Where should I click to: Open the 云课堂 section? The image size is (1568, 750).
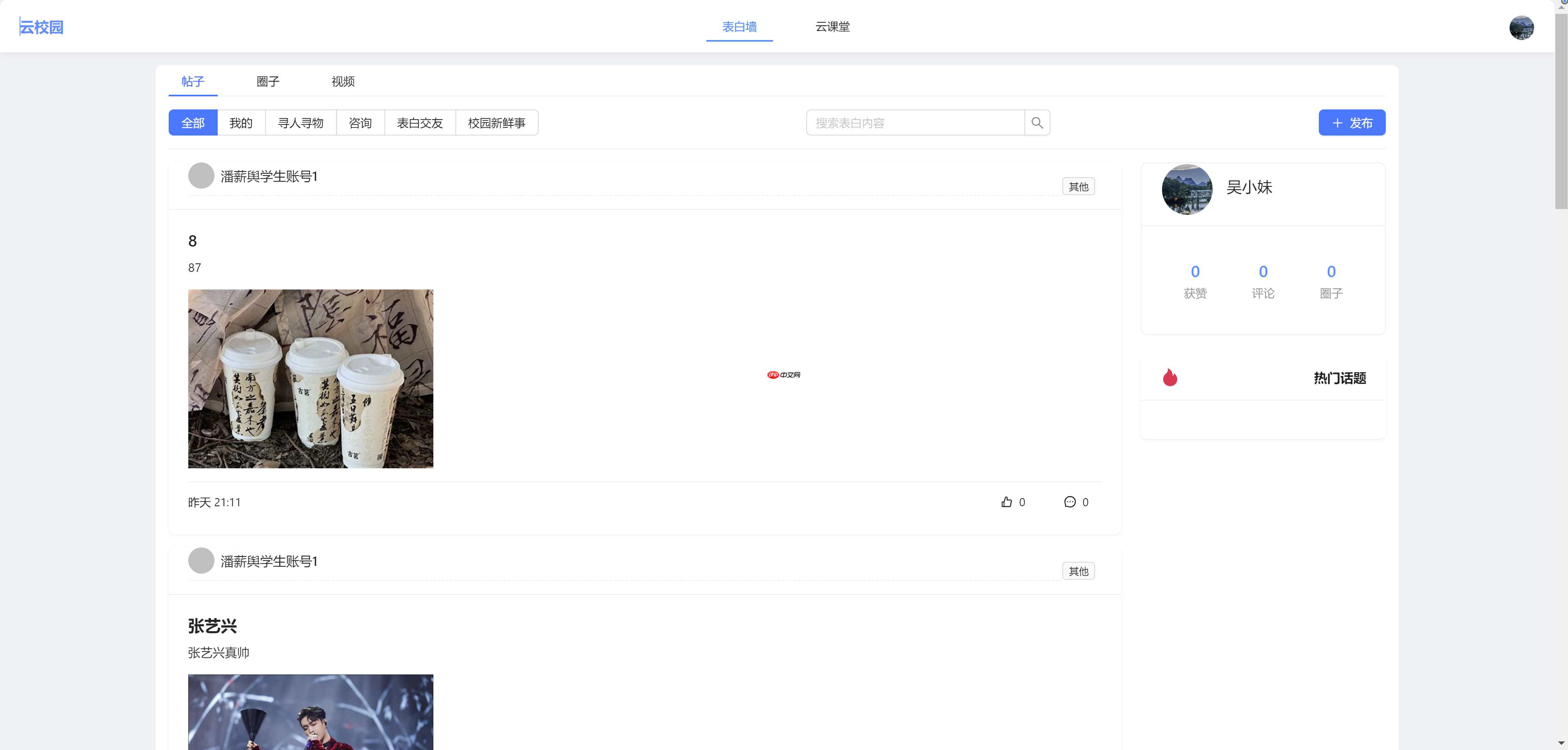(832, 27)
